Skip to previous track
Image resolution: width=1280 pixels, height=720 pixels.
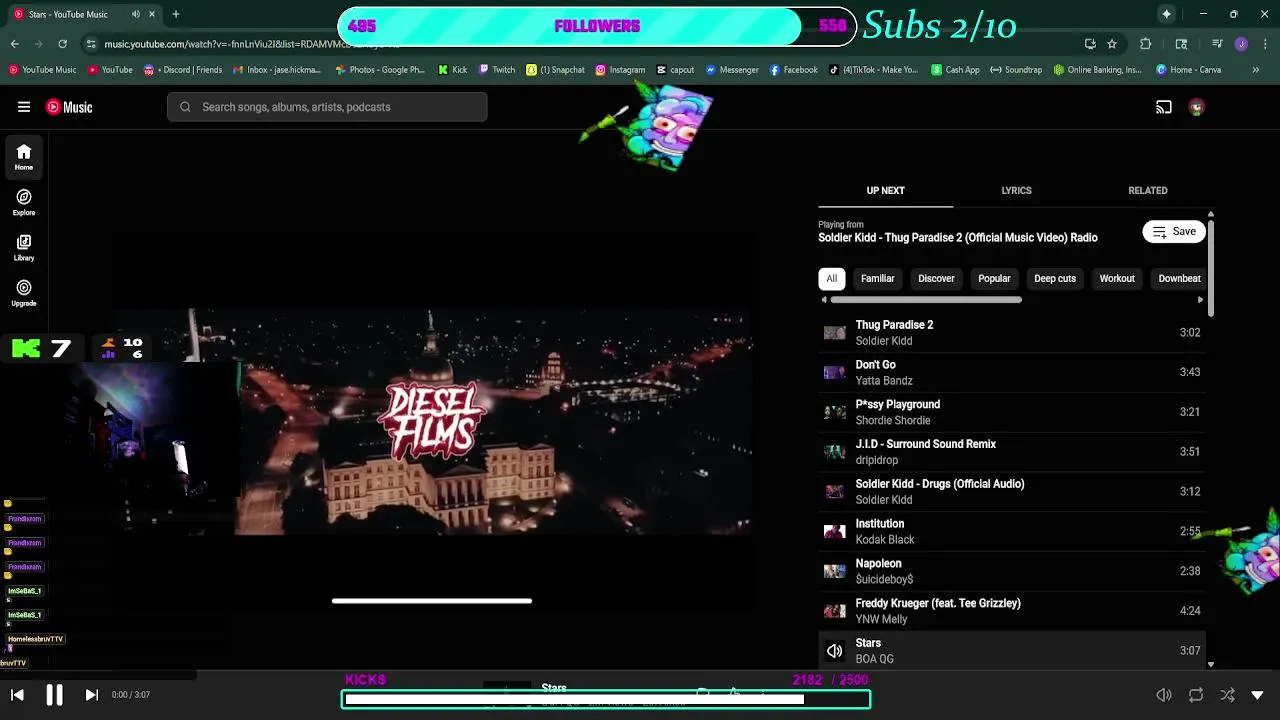click(17, 695)
